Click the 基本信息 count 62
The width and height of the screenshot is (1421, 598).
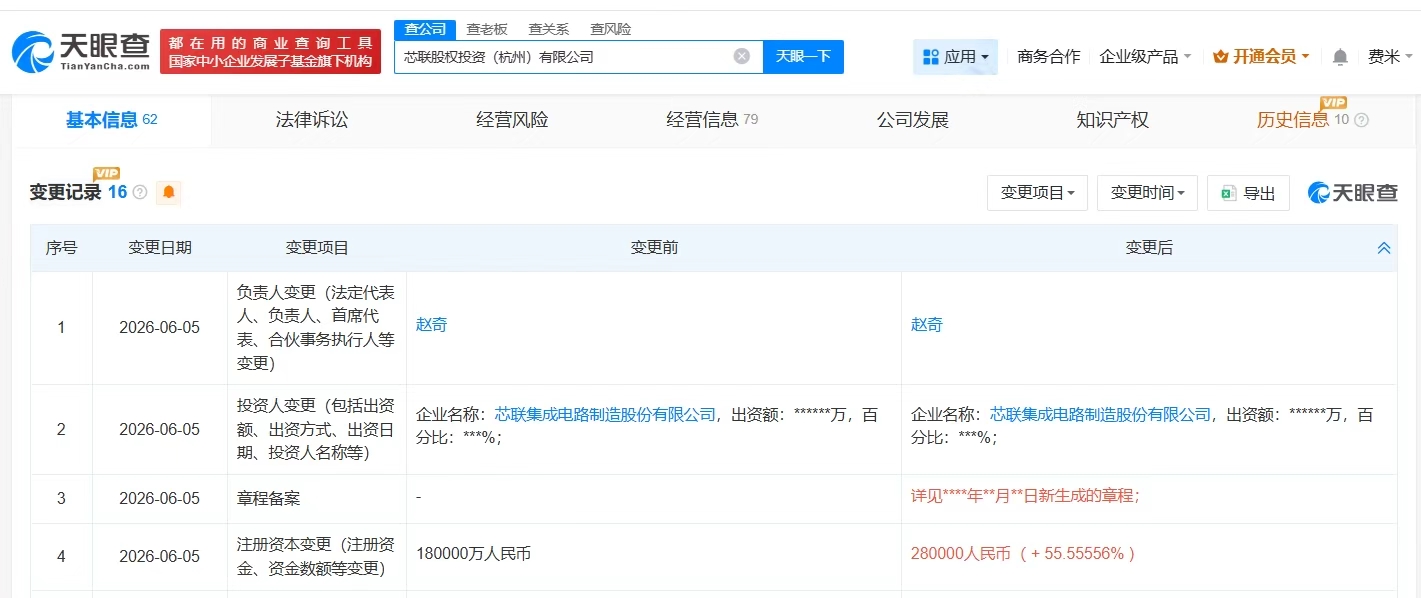(150, 120)
